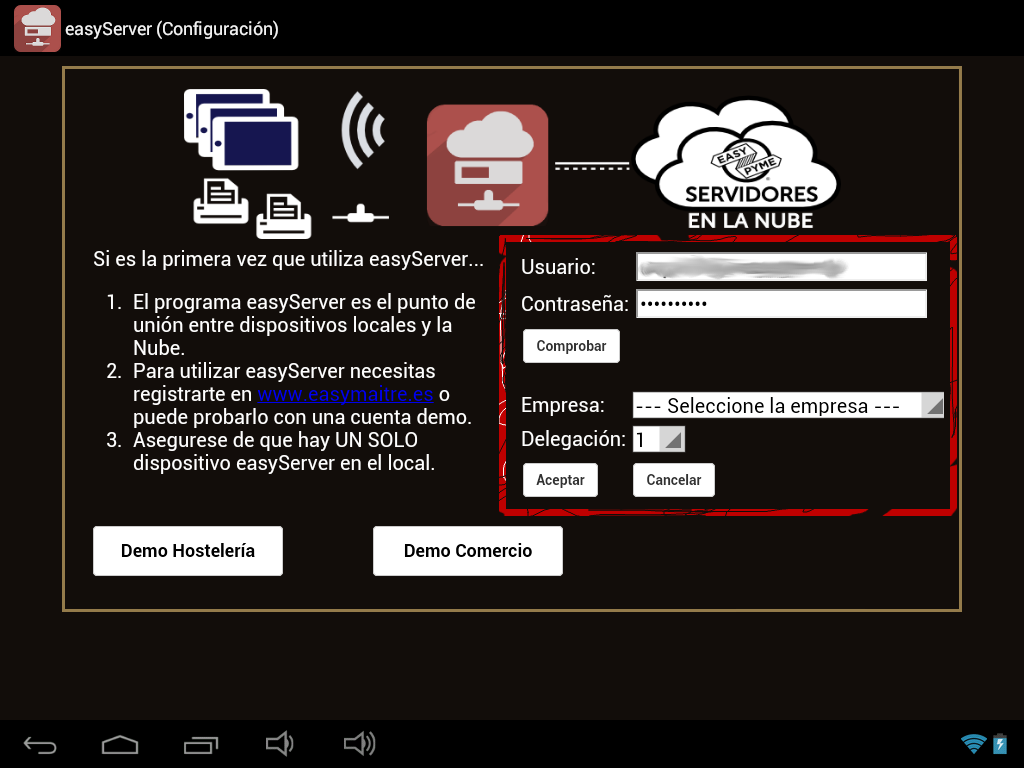Screen dimensions: 1024x768
Task: Tap the upper-left printer graphic
Action: click(221, 201)
